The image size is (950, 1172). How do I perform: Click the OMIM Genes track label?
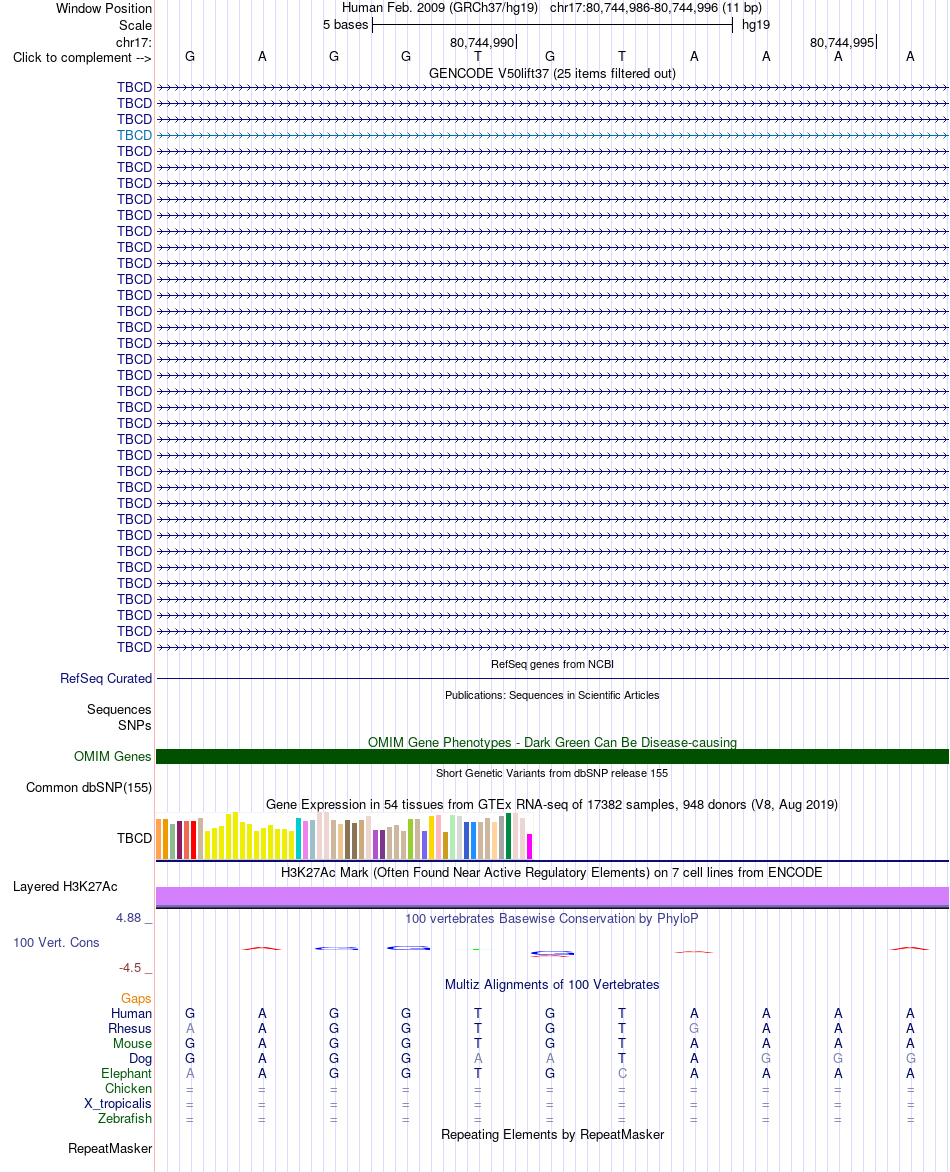pos(113,756)
